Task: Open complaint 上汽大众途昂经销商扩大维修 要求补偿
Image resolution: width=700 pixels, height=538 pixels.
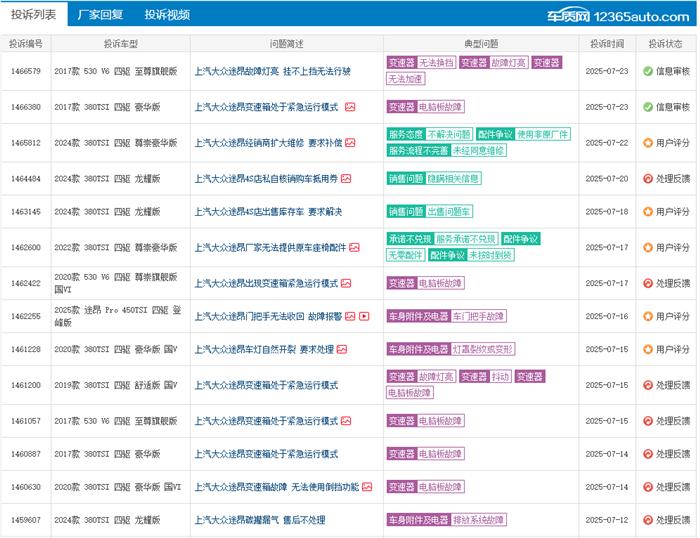Action: [269, 143]
